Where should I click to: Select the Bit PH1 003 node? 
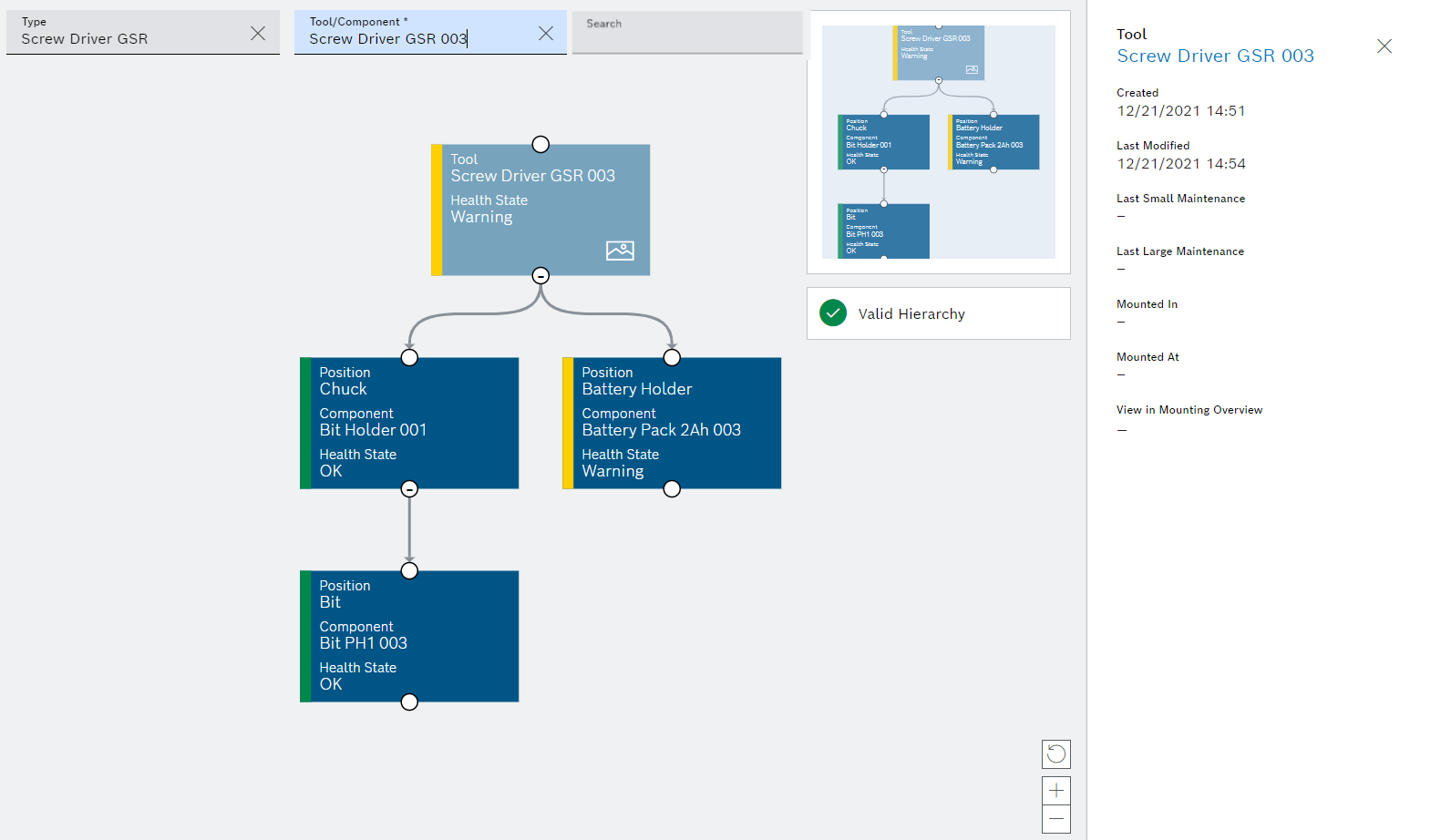(409, 636)
